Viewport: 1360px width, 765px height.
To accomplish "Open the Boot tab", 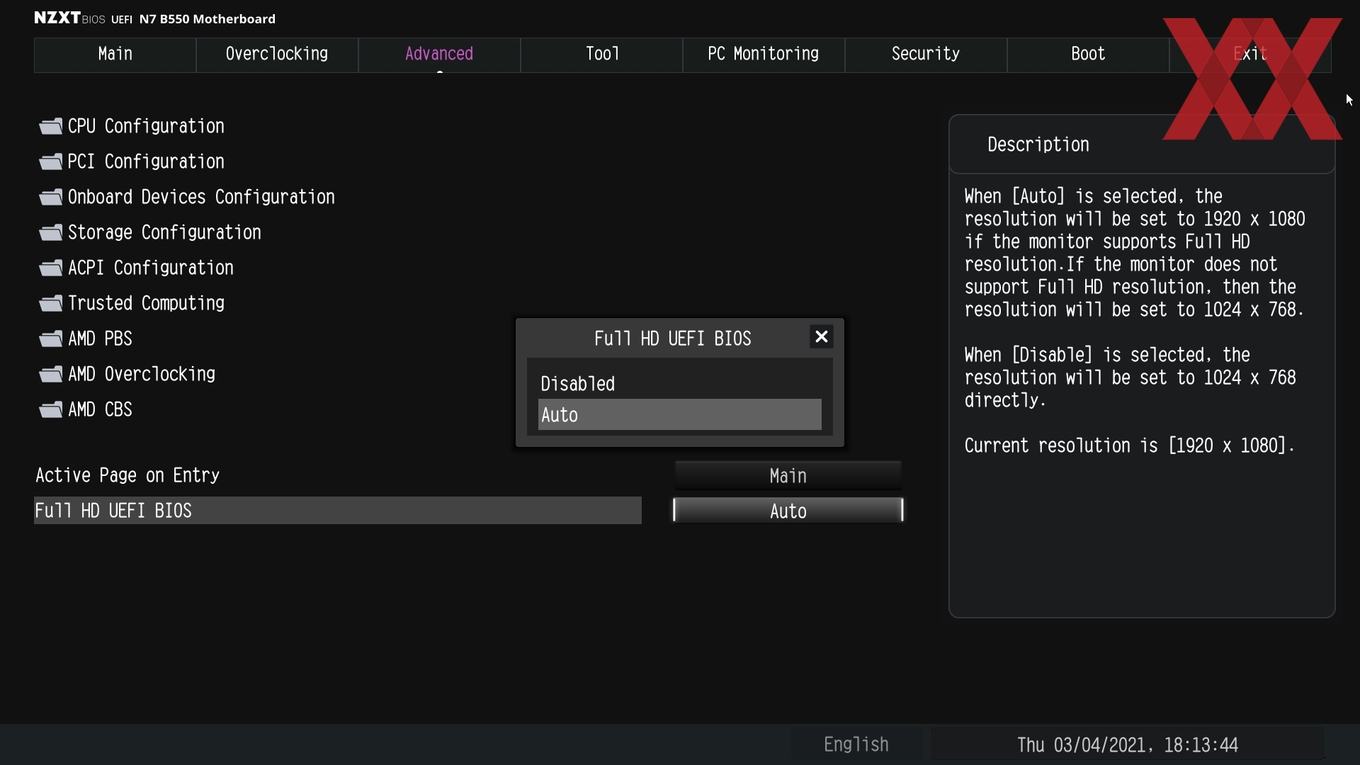I will (1088, 54).
